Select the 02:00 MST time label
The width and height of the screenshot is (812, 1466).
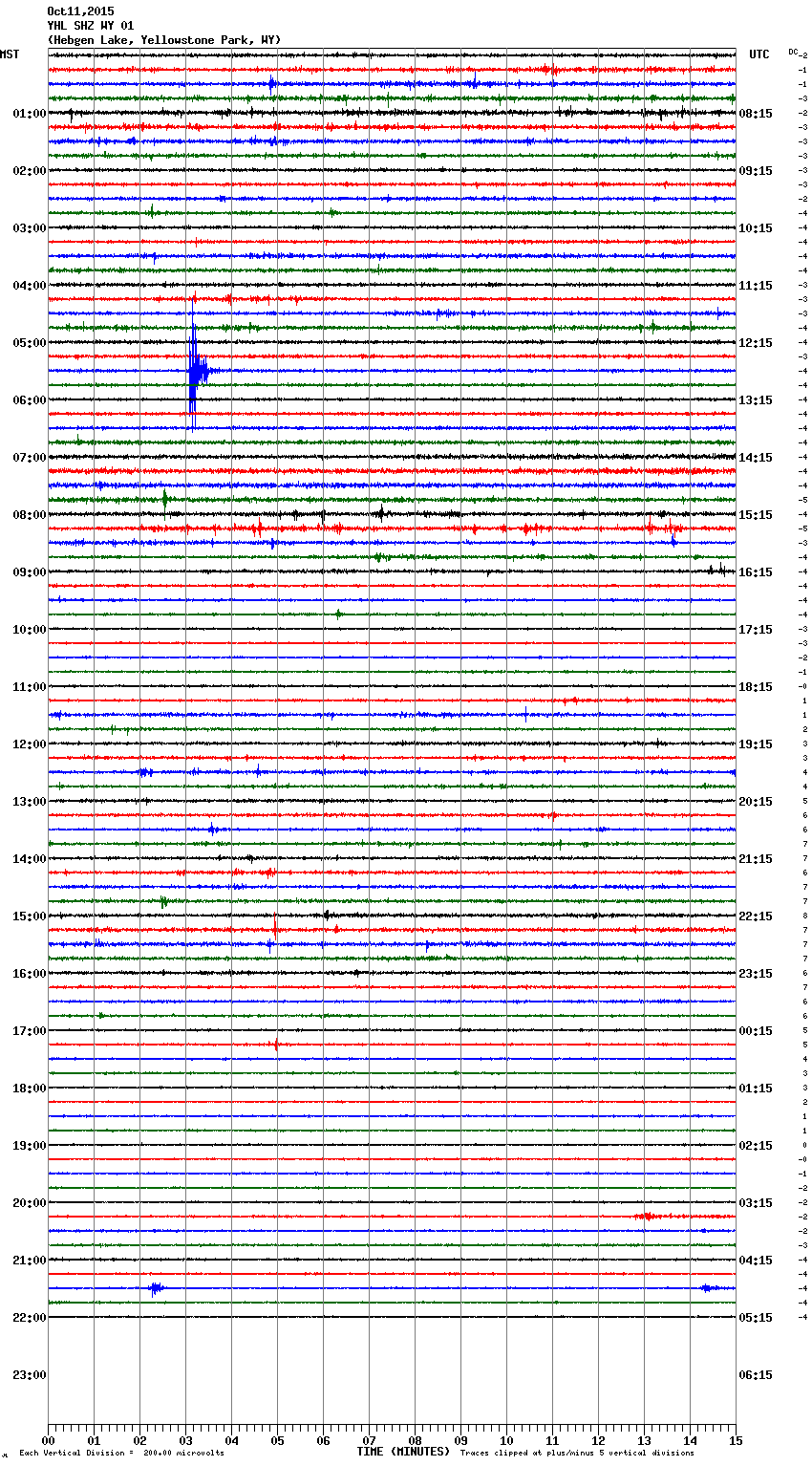click(30, 171)
